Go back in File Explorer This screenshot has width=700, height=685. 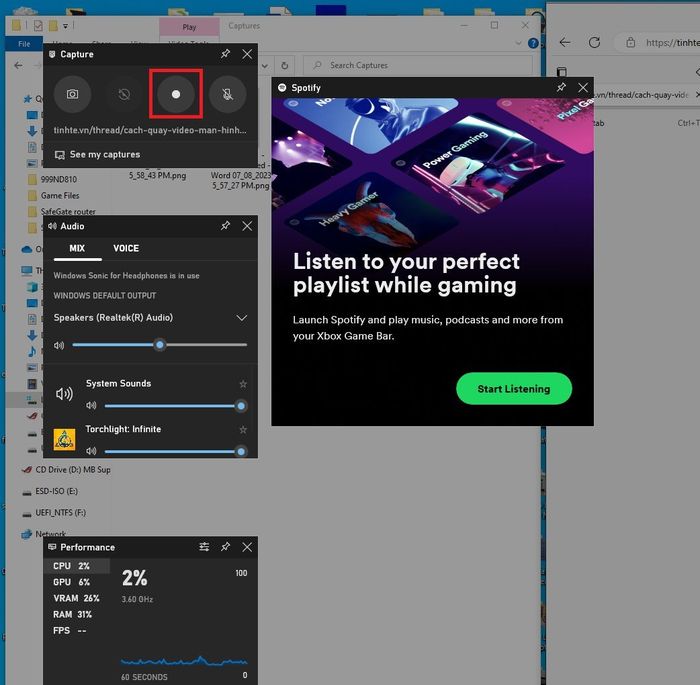point(18,66)
